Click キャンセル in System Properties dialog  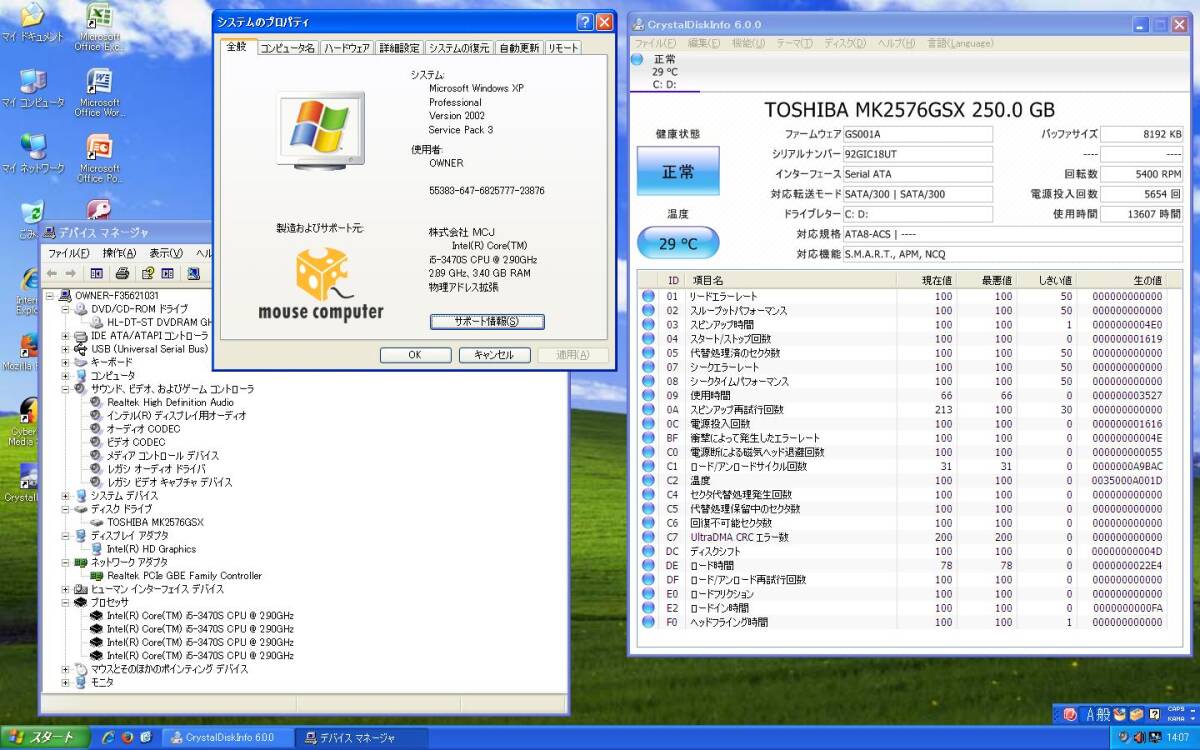click(x=494, y=355)
